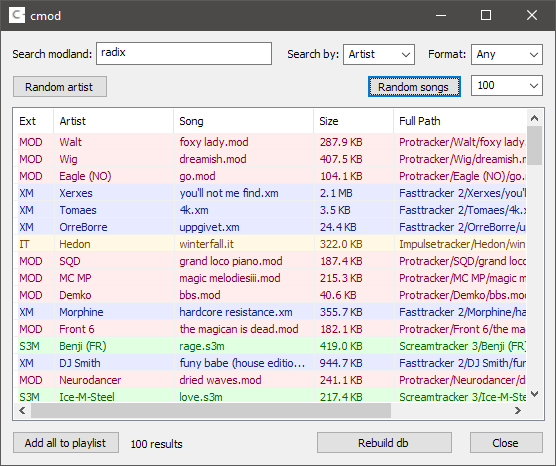The image size is (556, 466).
Task: Sort by the Ext column header
Action: (33, 121)
